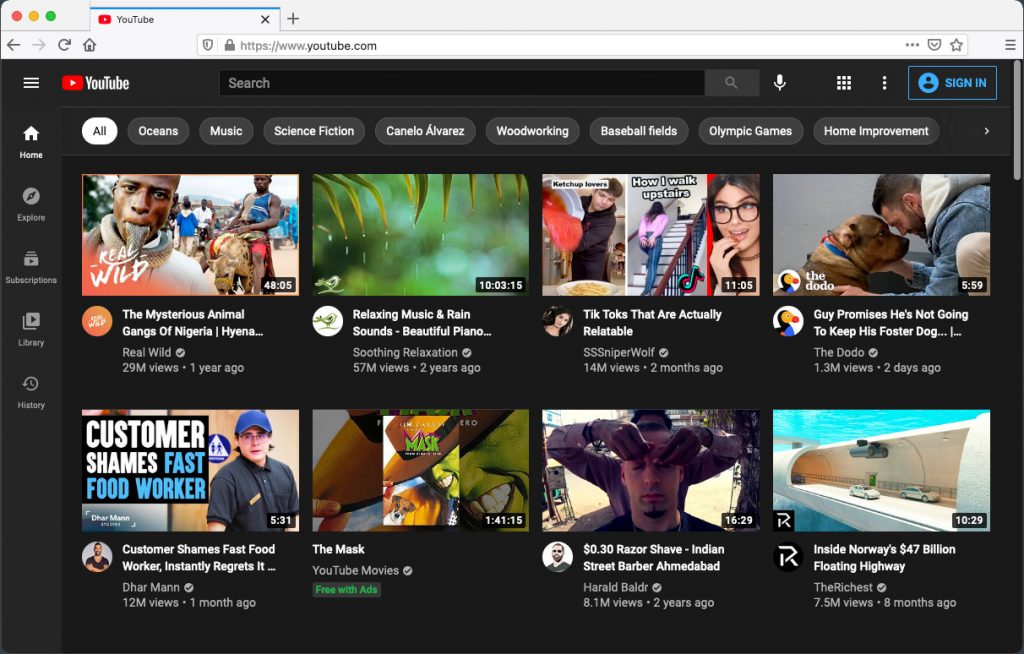Open Inside Norway's Floating Highway title
Screen dimensions: 1024x654
tap(884, 558)
